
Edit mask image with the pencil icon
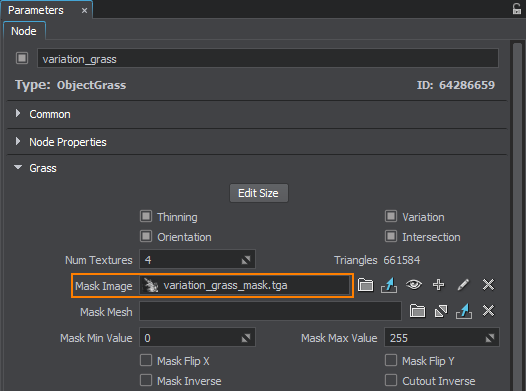coord(463,285)
